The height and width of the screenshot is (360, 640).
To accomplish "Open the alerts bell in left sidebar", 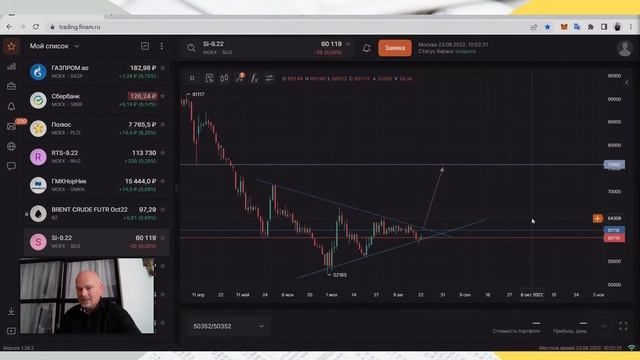I will [x=11, y=107].
